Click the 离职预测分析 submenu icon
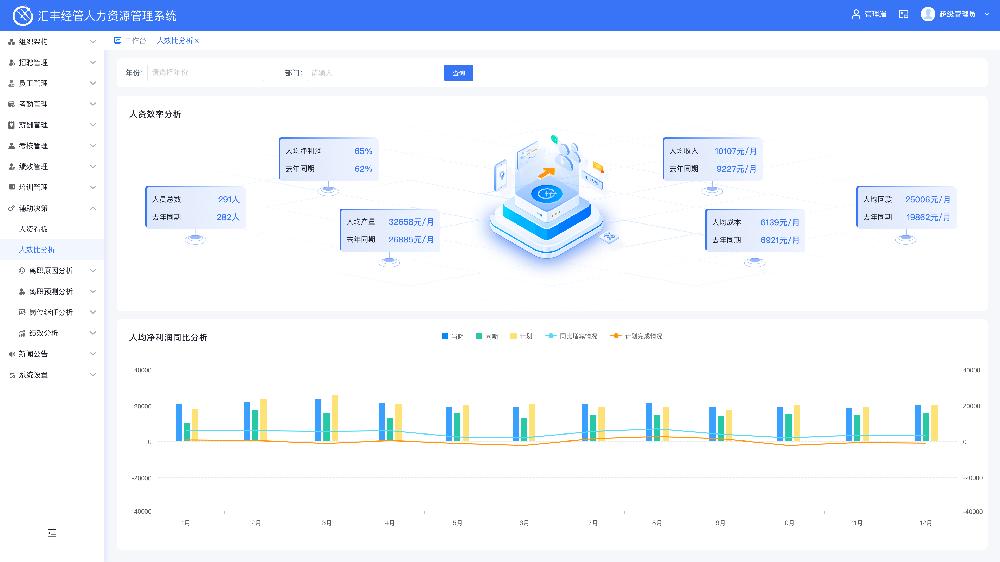 tap(22, 292)
